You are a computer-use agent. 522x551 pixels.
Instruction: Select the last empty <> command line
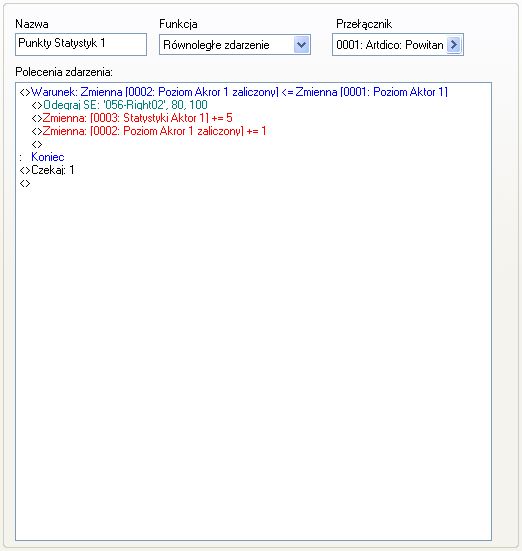click(x=25, y=183)
